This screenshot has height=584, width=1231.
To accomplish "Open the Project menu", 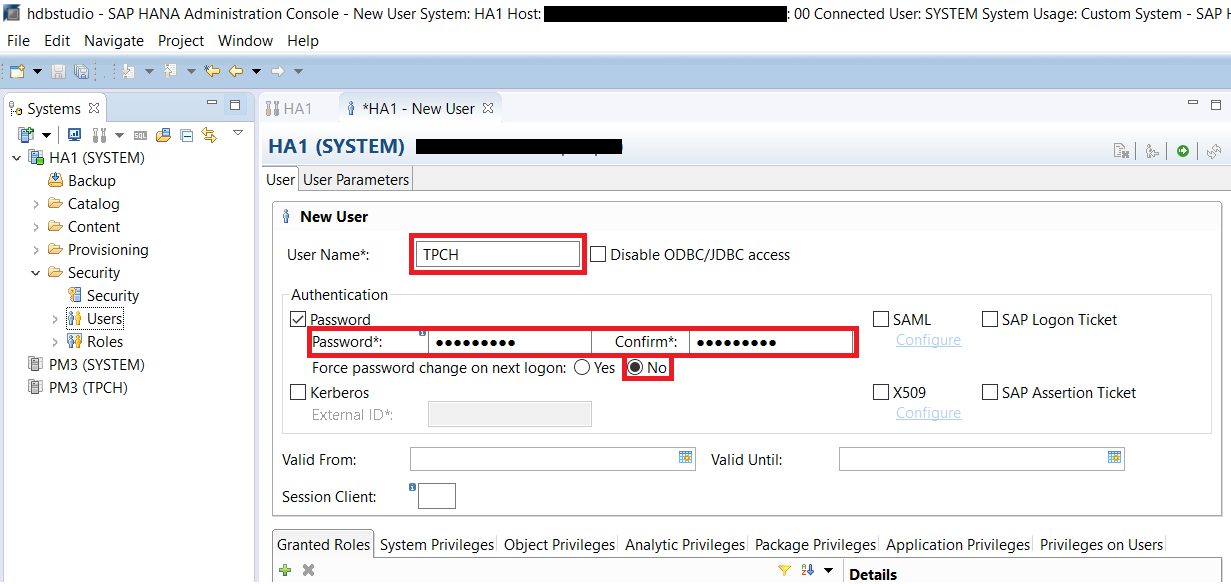I will click(x=181, y=41).
